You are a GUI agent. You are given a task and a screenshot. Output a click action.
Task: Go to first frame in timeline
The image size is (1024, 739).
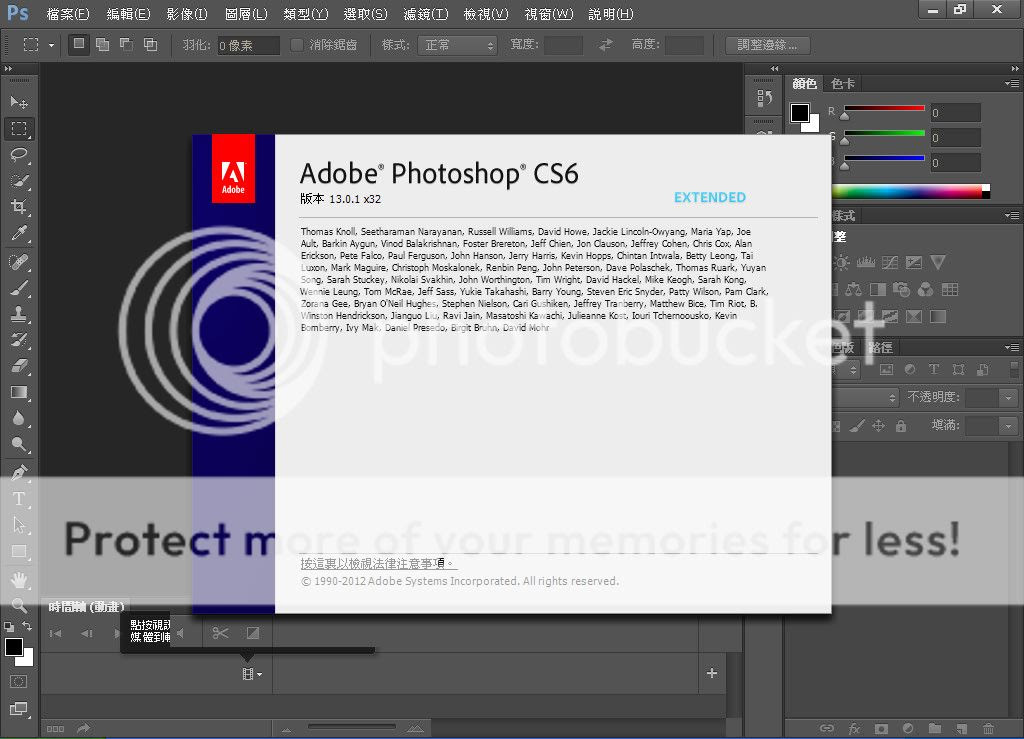coord(56,633)
